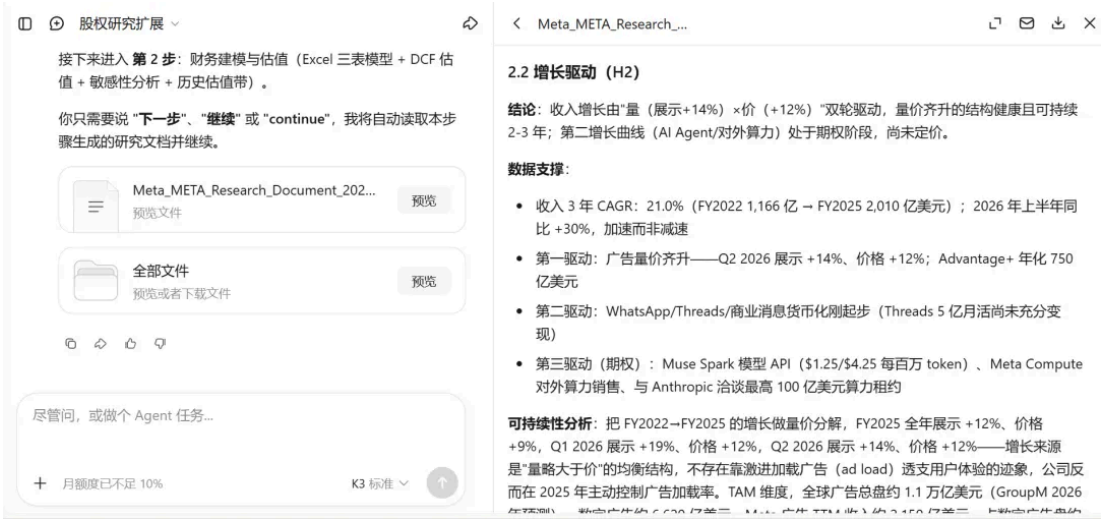Click the folder icon of 全部文件
The image size is (1102, 521).
point(96,280)
